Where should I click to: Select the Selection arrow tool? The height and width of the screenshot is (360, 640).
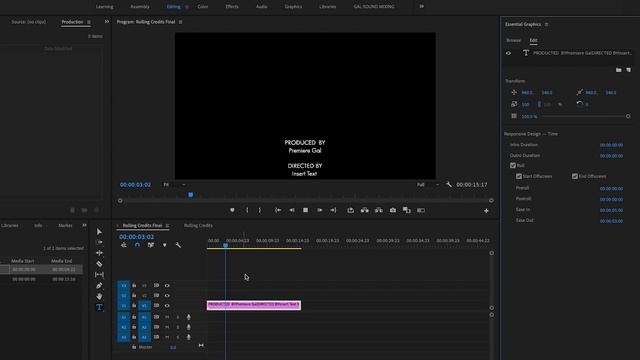click(x=99, y=231)
